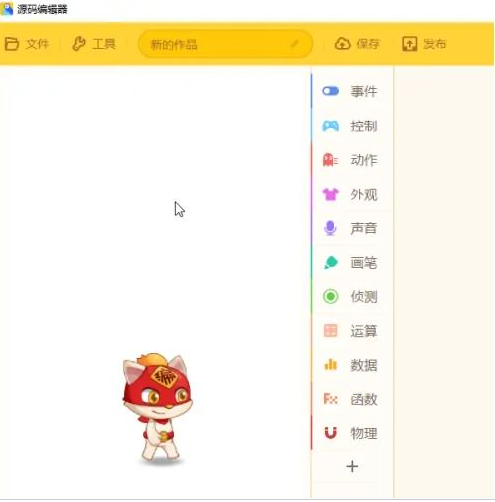Click the pencil icon in name field
This screenshot has height=502, width=495.
click(294, 44)
